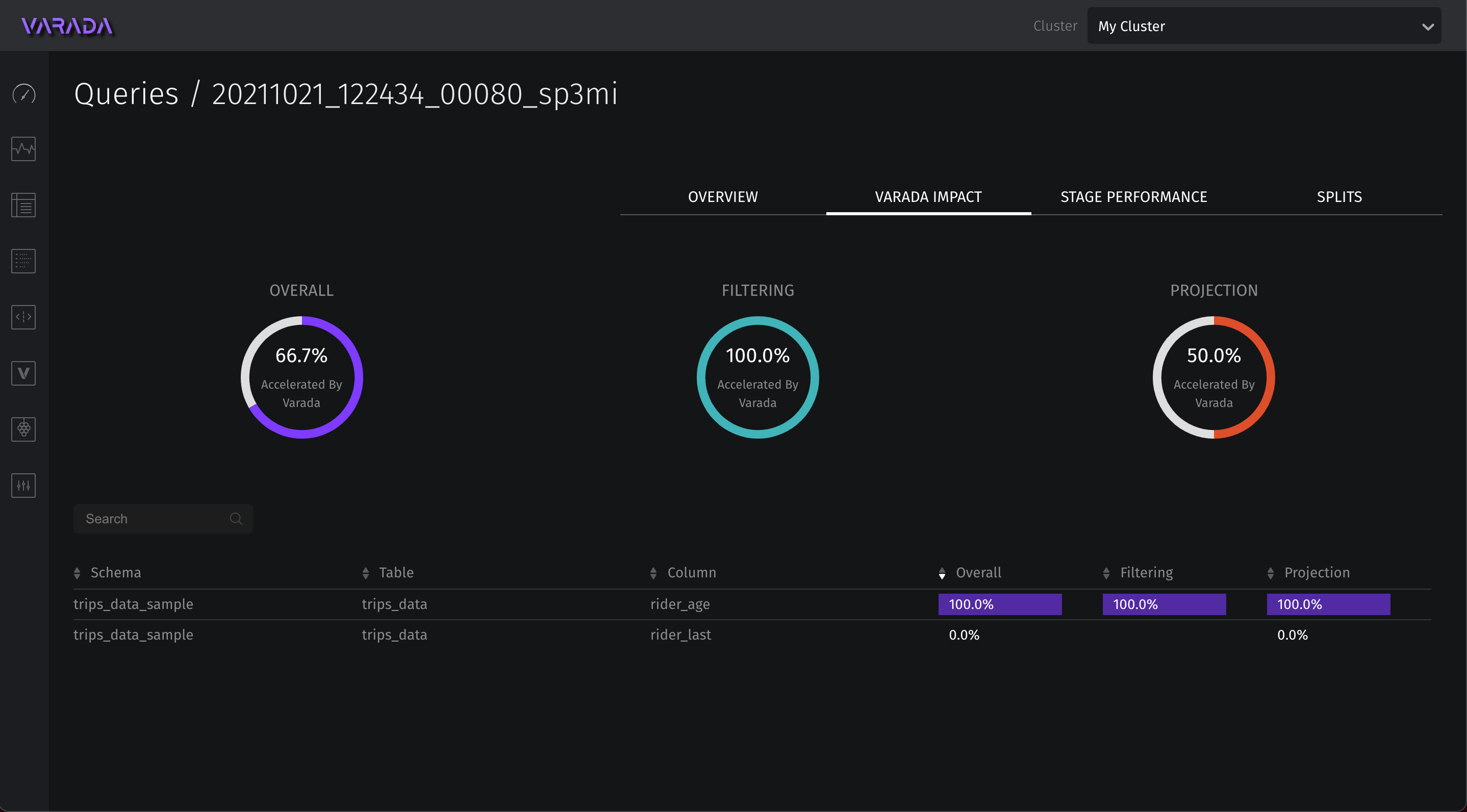Sort table by Schema column
The image size is (1467, 812).
click(x=116, y=573)
